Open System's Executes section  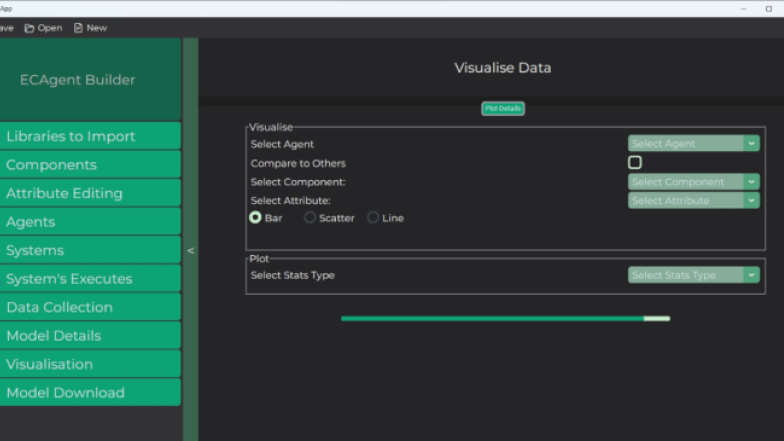coord(90,278)
